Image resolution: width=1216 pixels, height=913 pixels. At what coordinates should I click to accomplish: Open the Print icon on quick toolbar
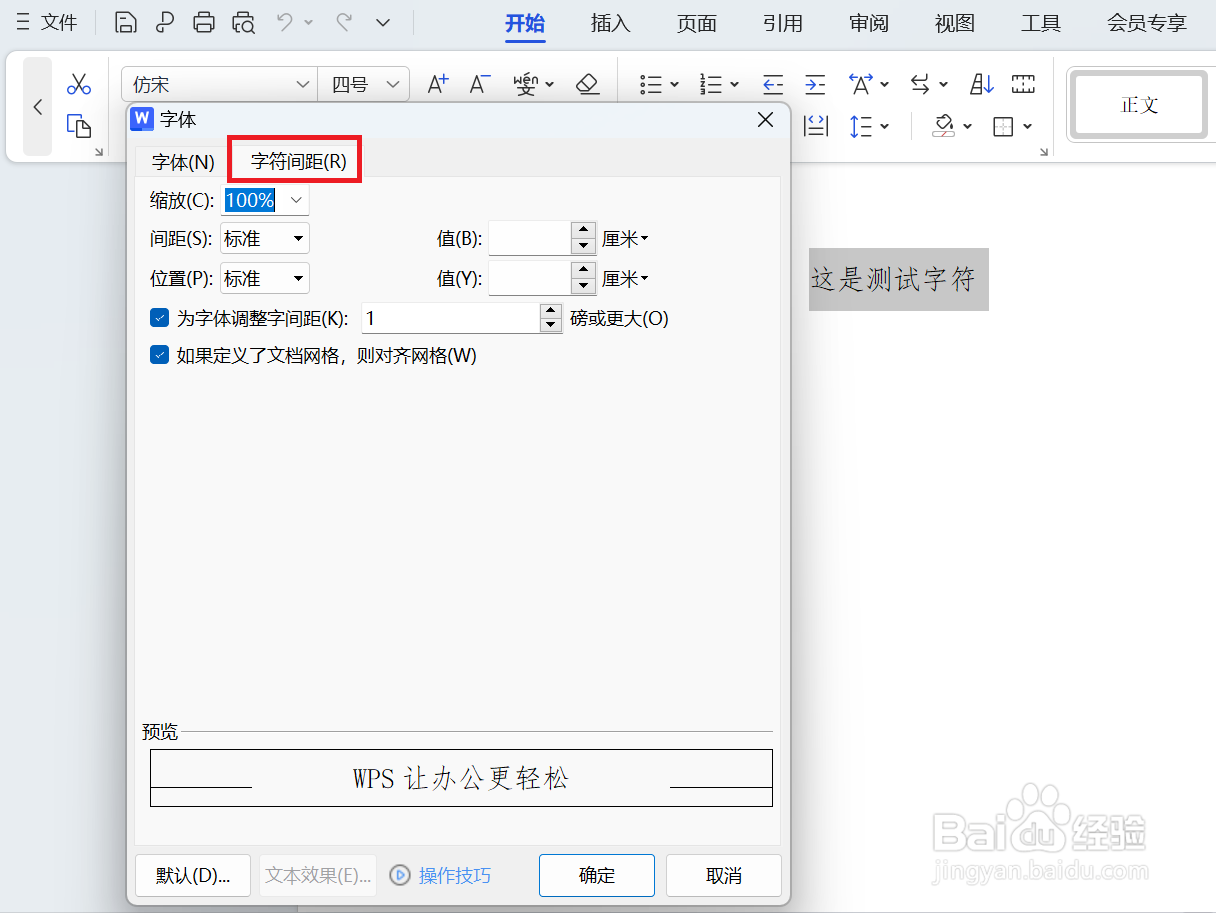click(204, 21)
